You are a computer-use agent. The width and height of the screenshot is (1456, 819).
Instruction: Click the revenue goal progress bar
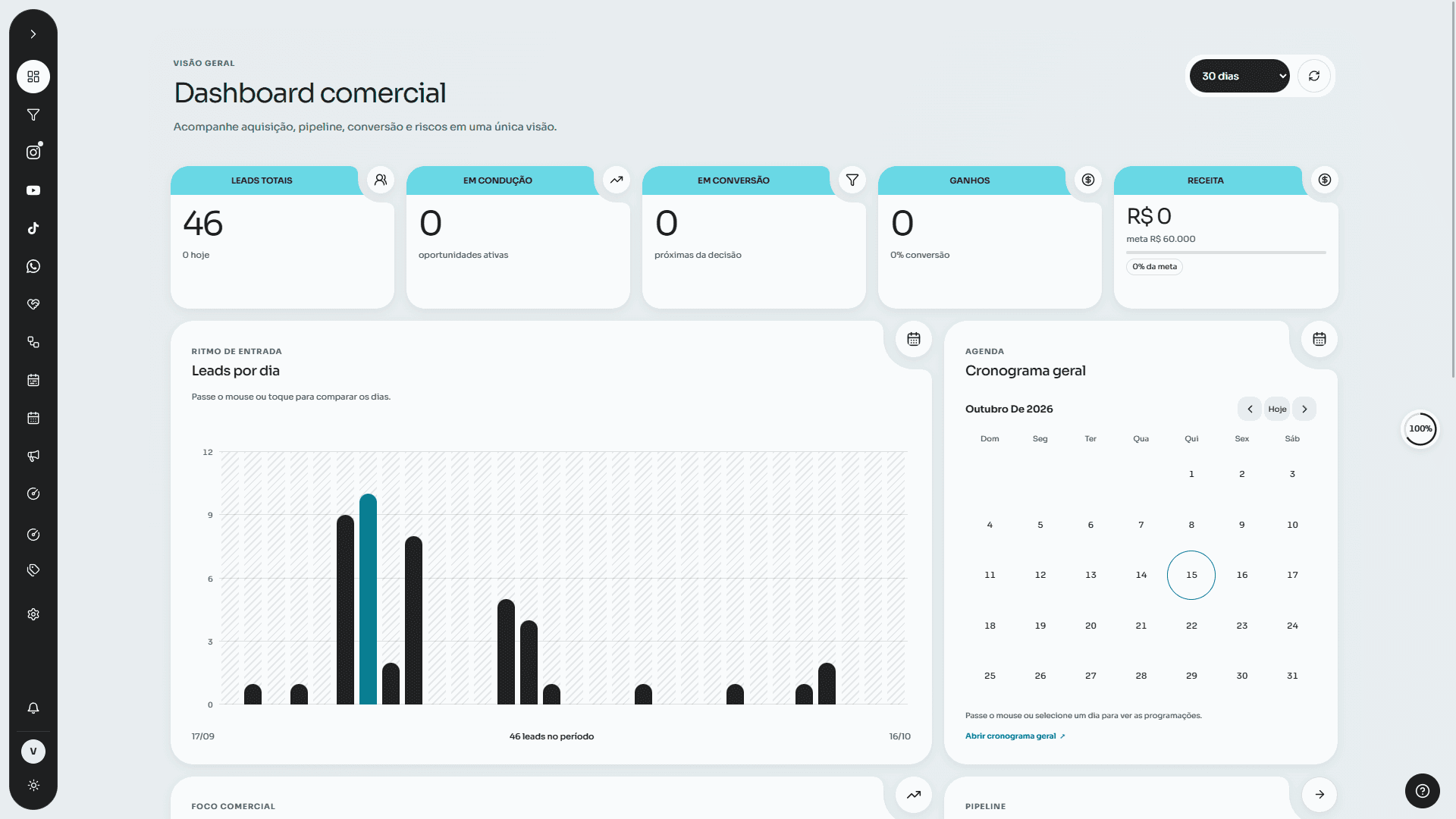pyautogui.click(x=1225, y=253)
